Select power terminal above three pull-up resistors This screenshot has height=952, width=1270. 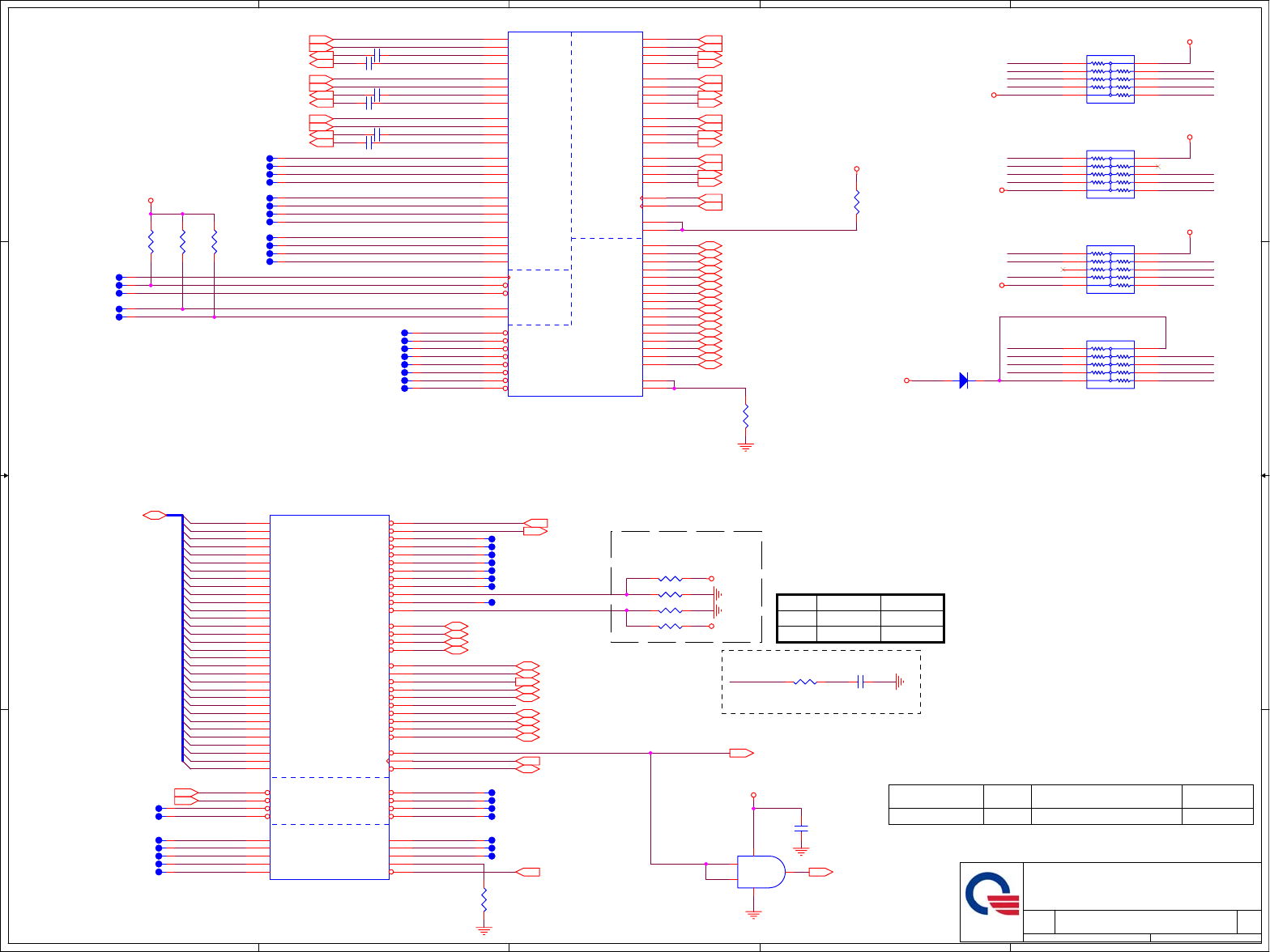(x=151, y=200)
